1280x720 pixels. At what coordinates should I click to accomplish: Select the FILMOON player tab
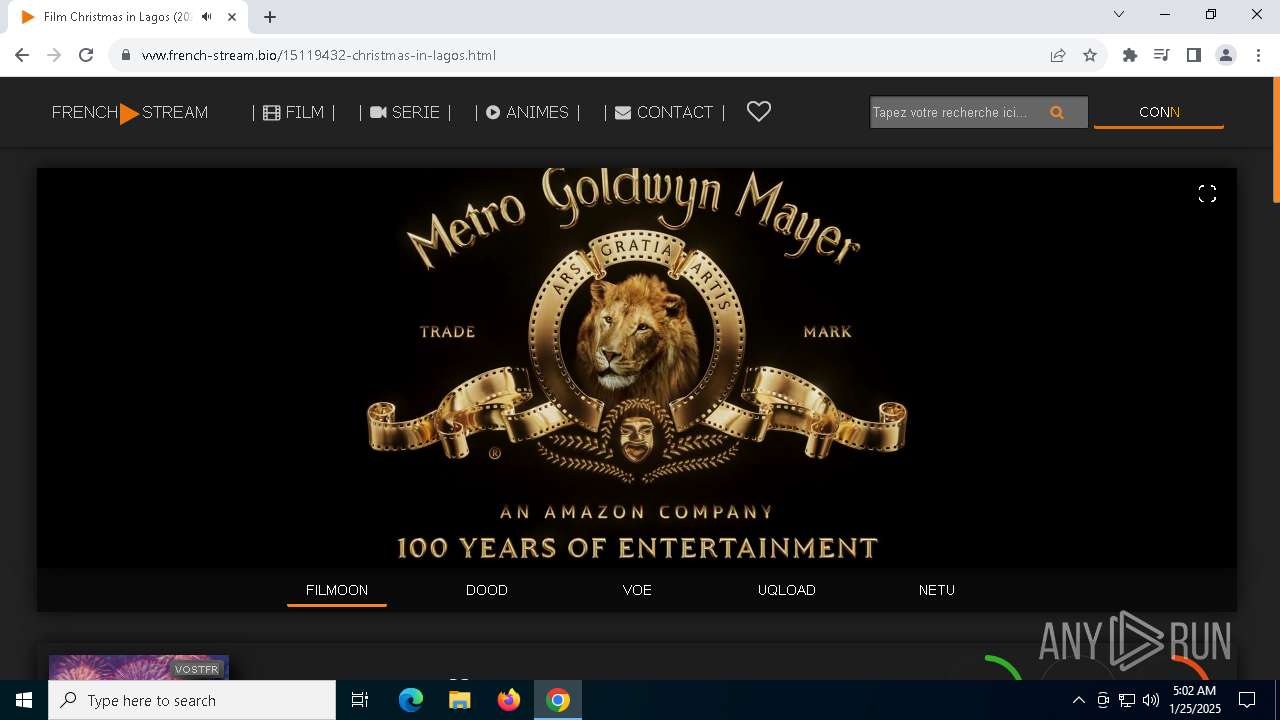(x=337, y=590)
